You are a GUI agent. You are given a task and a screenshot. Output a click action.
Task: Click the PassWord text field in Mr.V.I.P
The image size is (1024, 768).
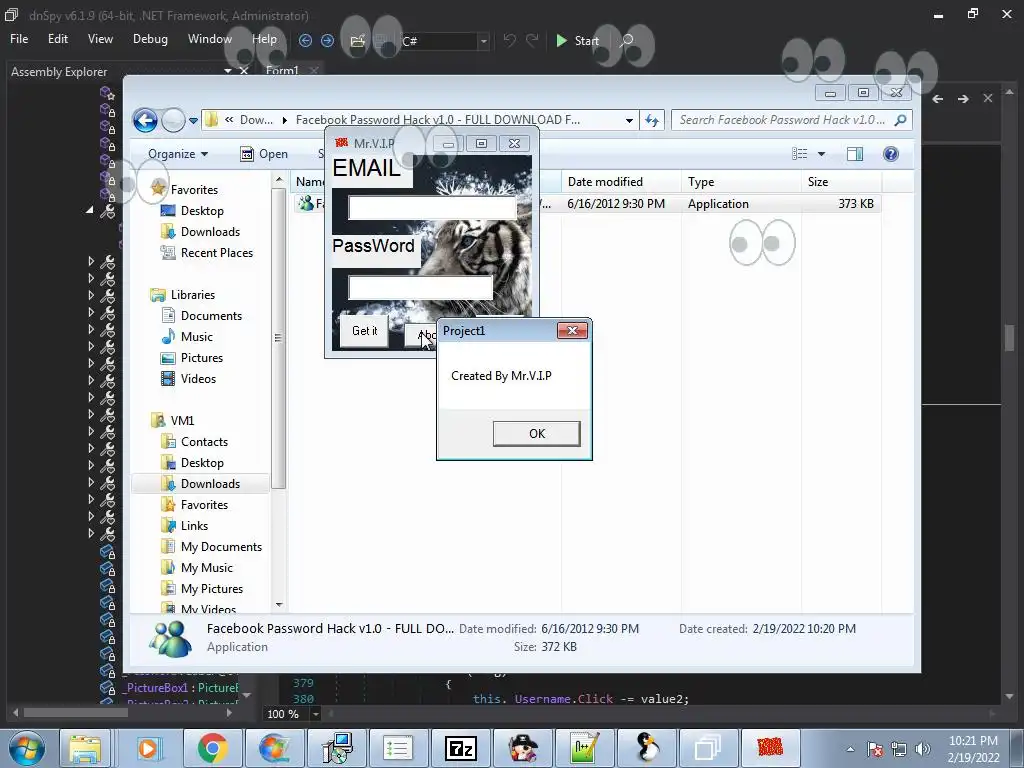[421, 287]
